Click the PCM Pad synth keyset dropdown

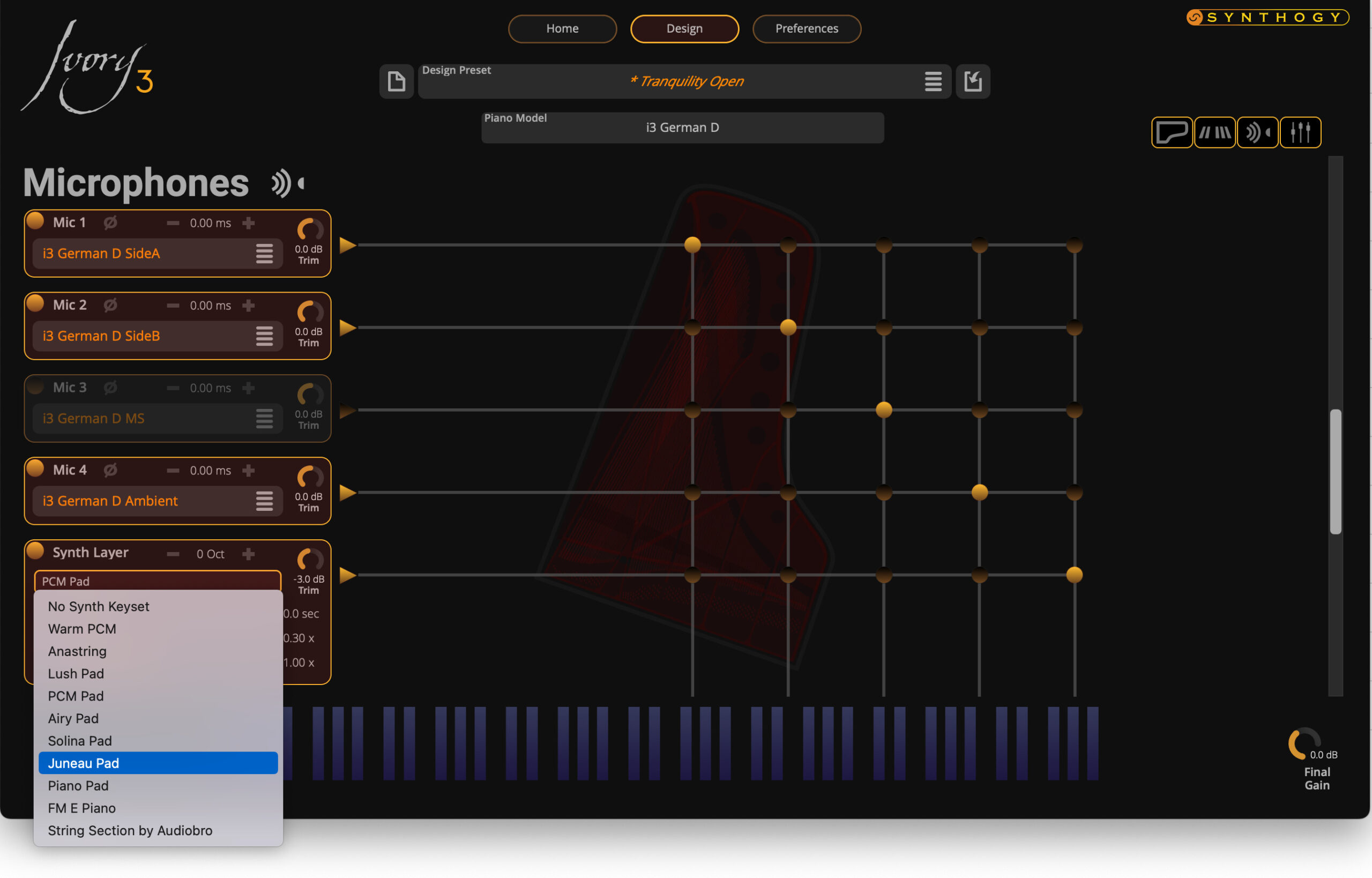click(x=158, y=581)
